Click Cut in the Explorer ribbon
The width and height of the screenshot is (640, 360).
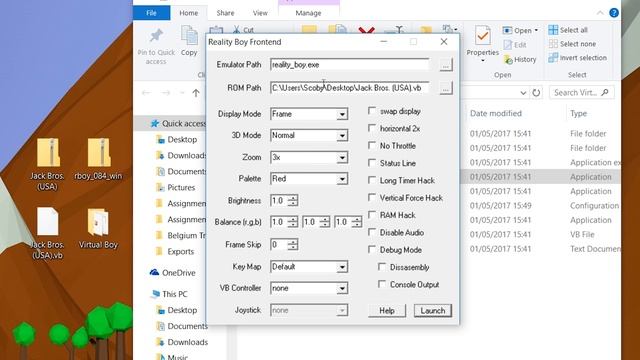244,30
